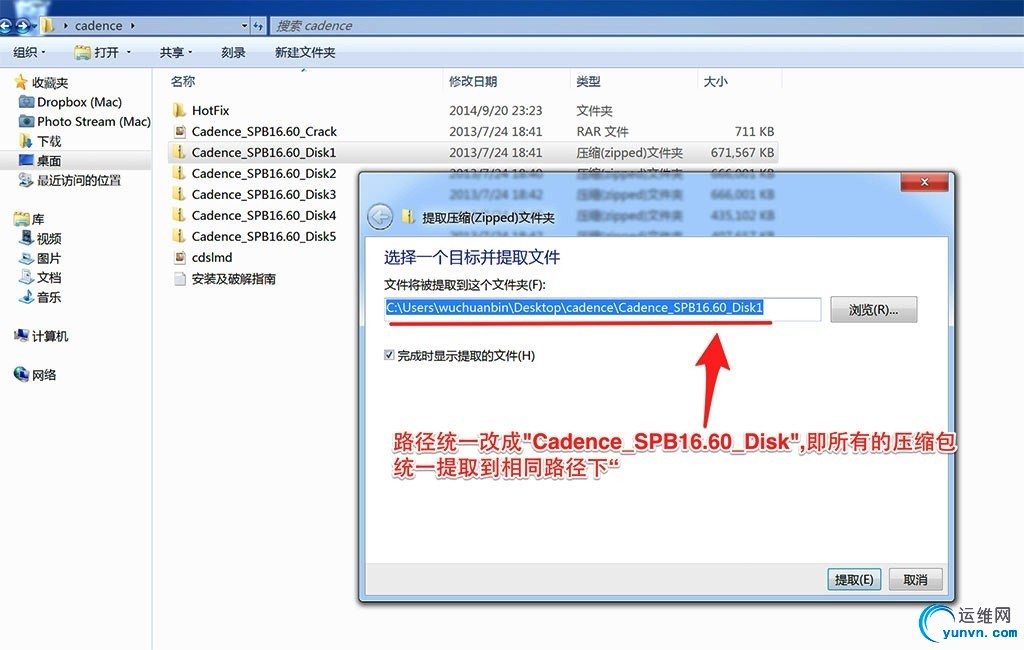
Task: Click 刻录 burn in toolbar
Action: (233, 52)
